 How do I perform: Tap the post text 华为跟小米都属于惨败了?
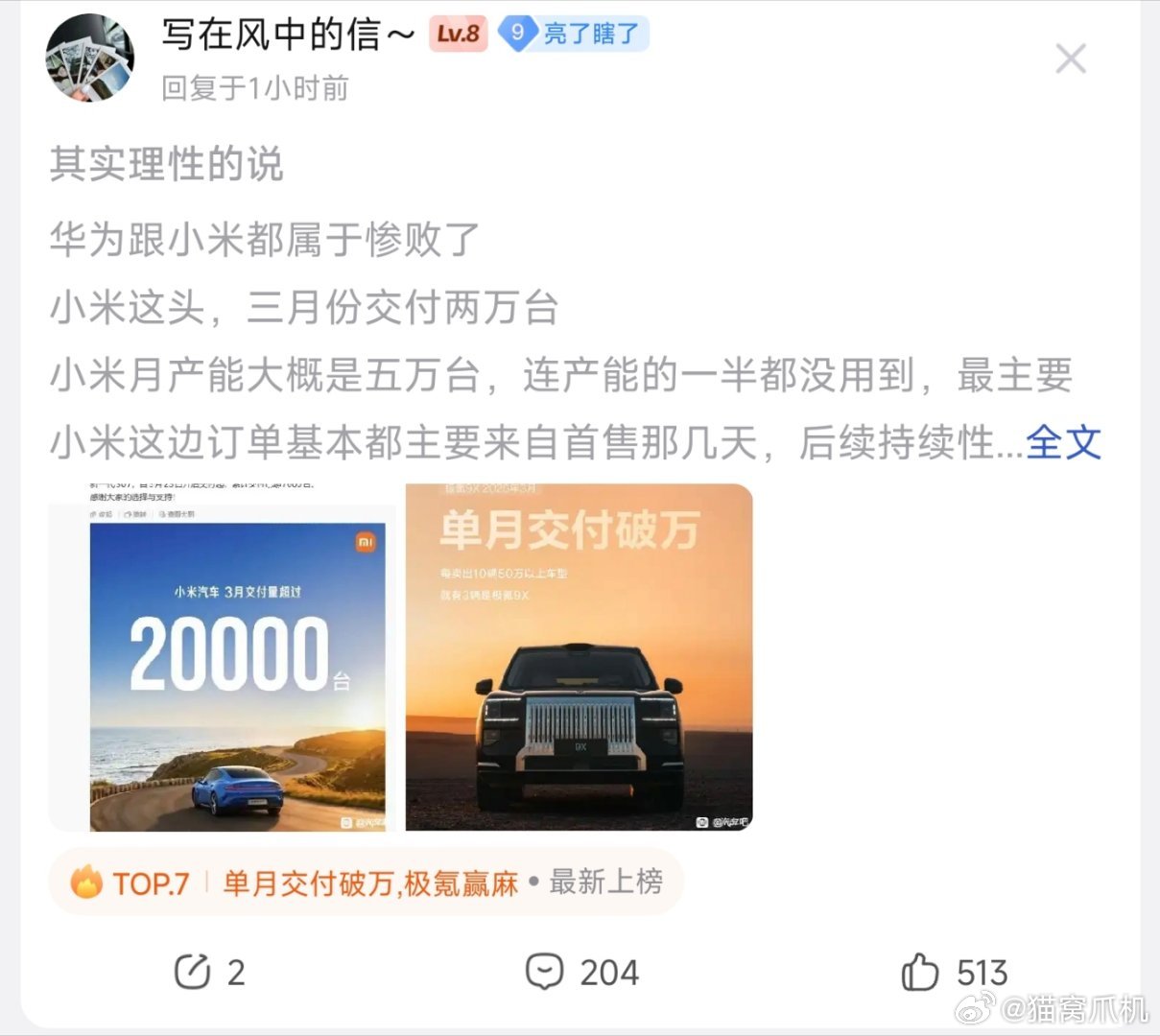click(265, 239)
